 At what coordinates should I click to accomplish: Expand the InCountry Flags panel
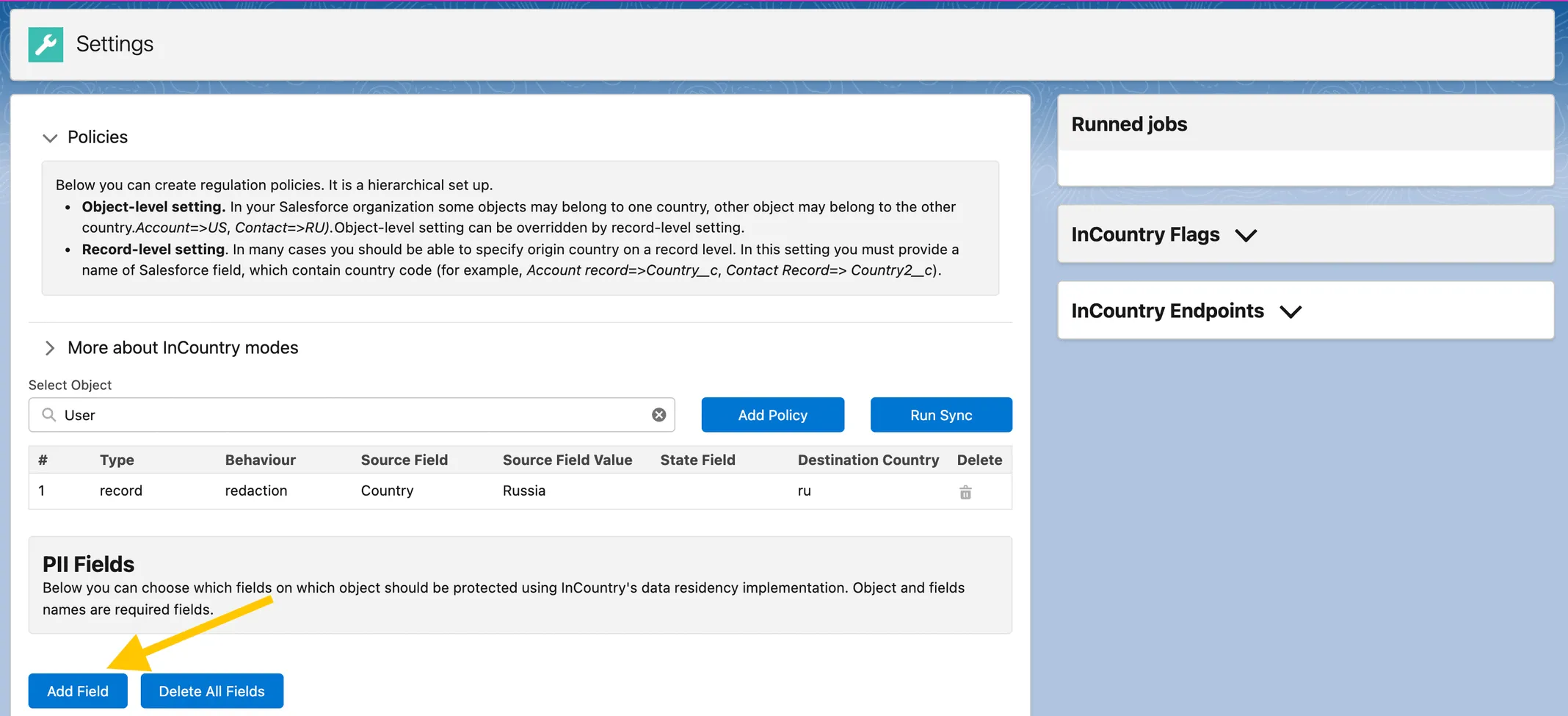pos(1246,235)
